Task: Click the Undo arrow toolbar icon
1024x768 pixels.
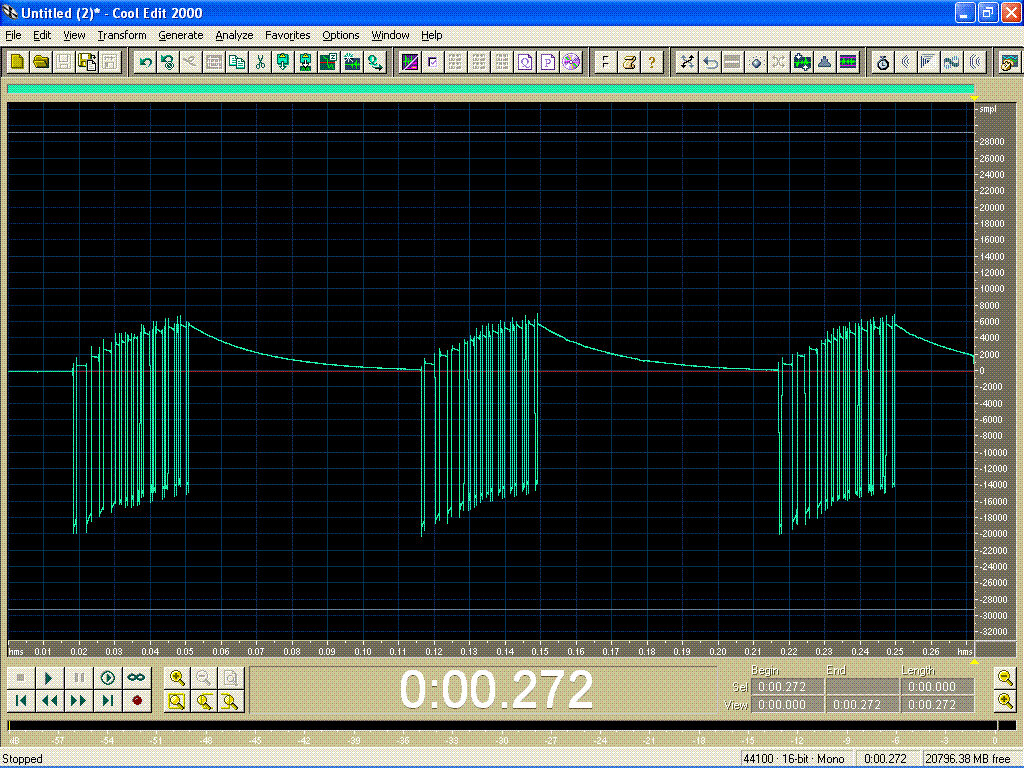Action: (x=145, y=62)
